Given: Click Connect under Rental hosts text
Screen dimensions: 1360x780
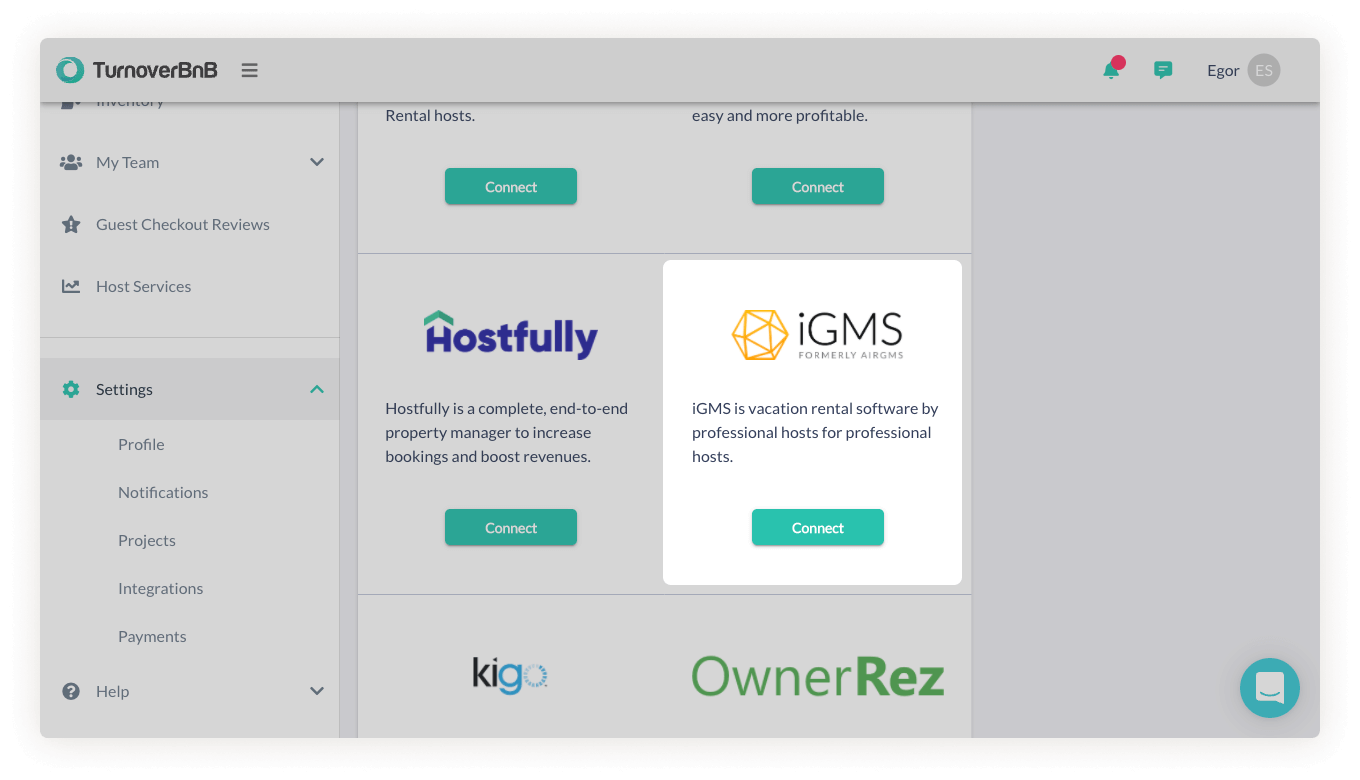Looking at the screenshot, I should click(511, 186).
